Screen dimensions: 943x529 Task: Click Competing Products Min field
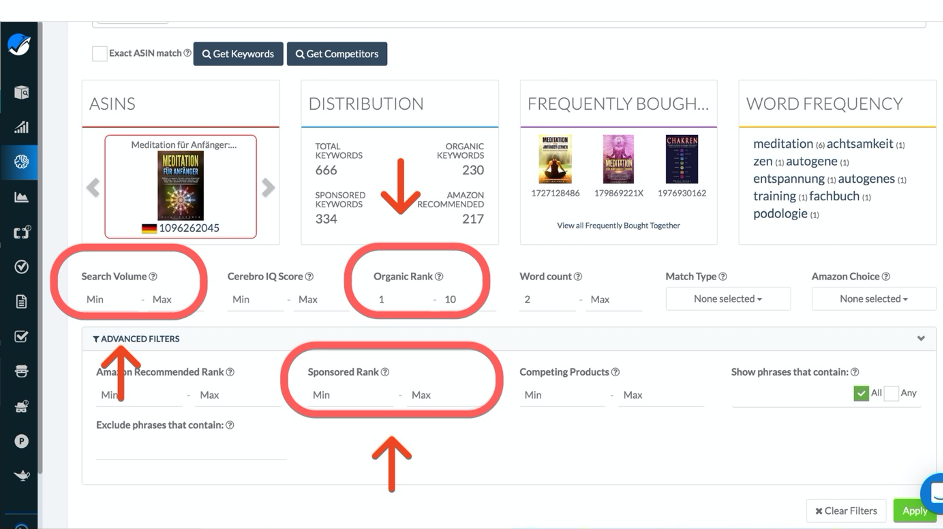[x=563, y=395]
